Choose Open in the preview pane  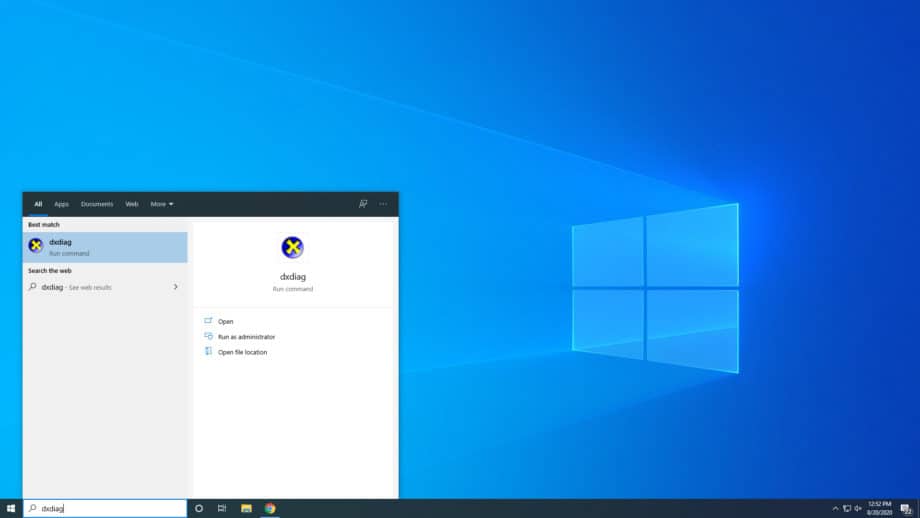click(225, 321)
